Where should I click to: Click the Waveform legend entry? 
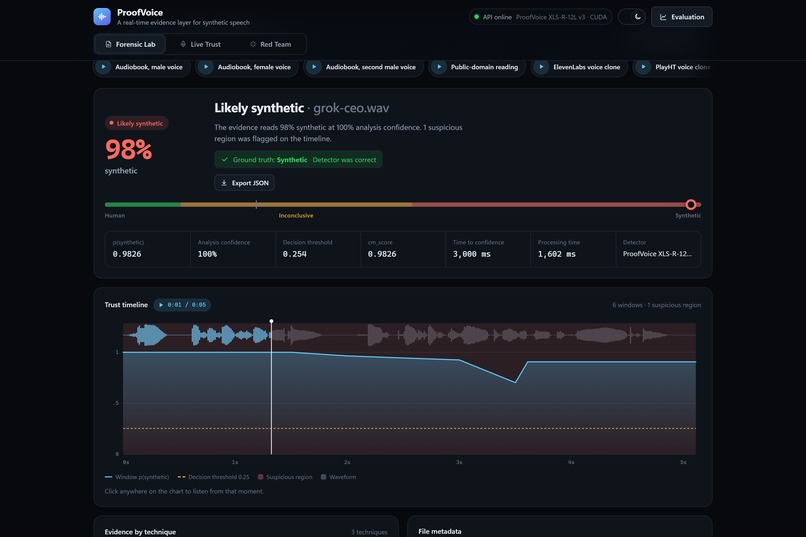tap(338, 477)
